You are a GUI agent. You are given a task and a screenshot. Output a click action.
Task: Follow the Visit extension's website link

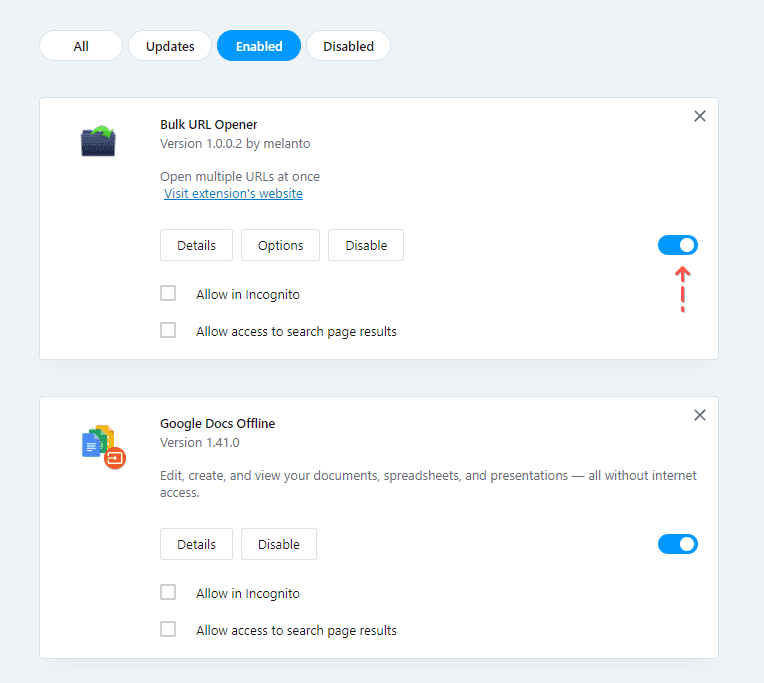pyautogui.click(x=233, y=194)
